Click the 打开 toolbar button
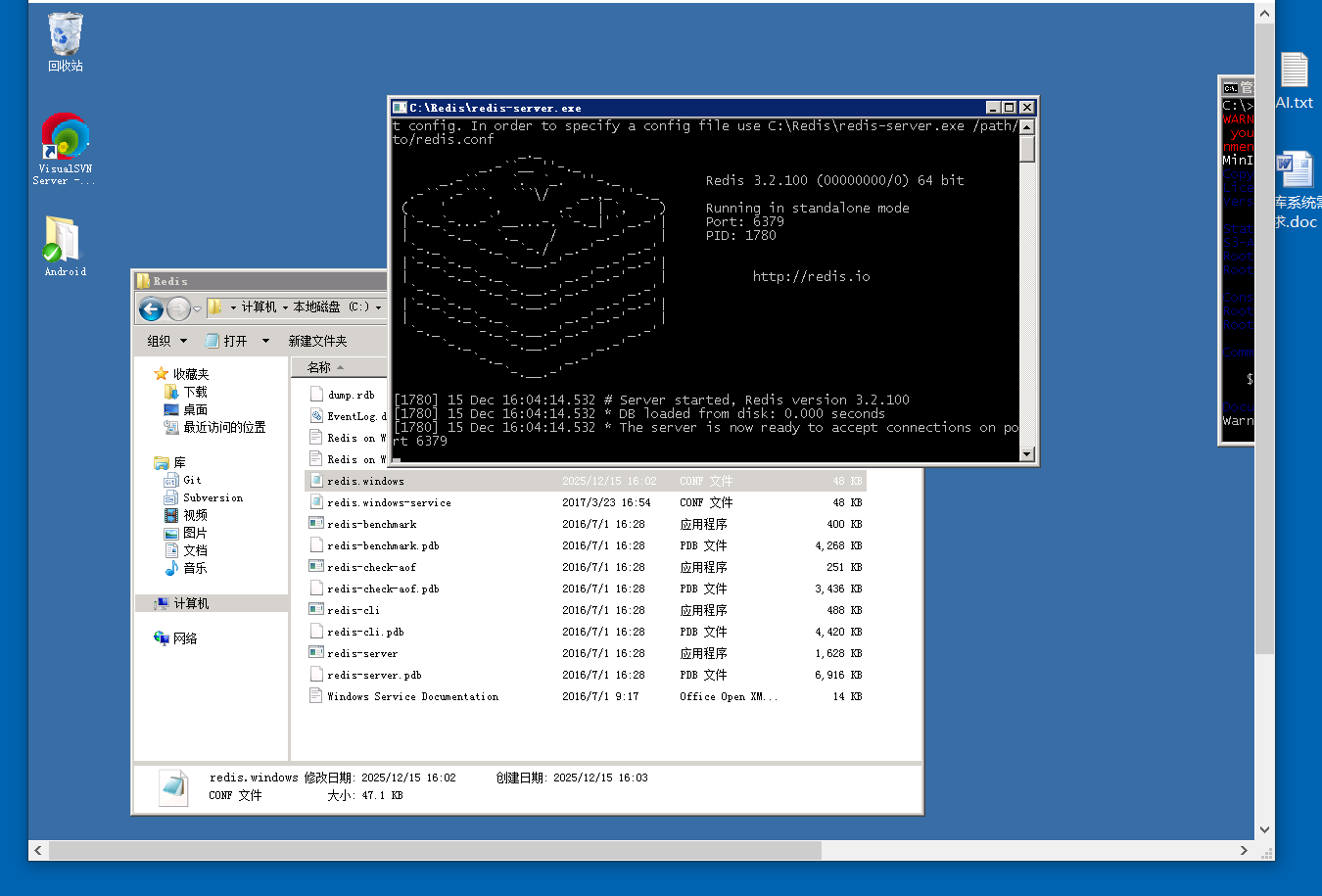Viewport: 1322px width, 896px height. pyautogui.click(x=227, y=341)
